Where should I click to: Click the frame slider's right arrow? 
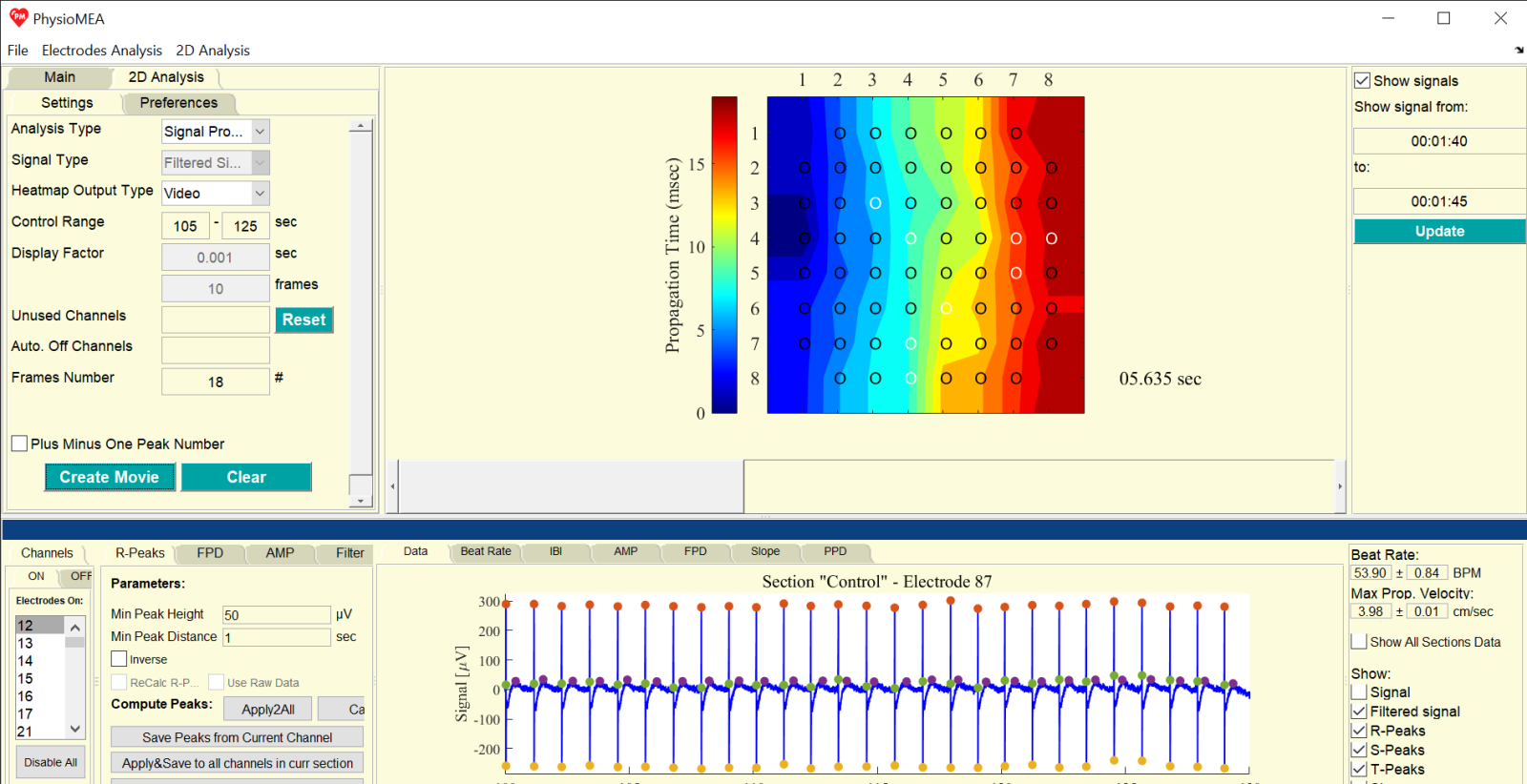click(x=1340, y=486)
